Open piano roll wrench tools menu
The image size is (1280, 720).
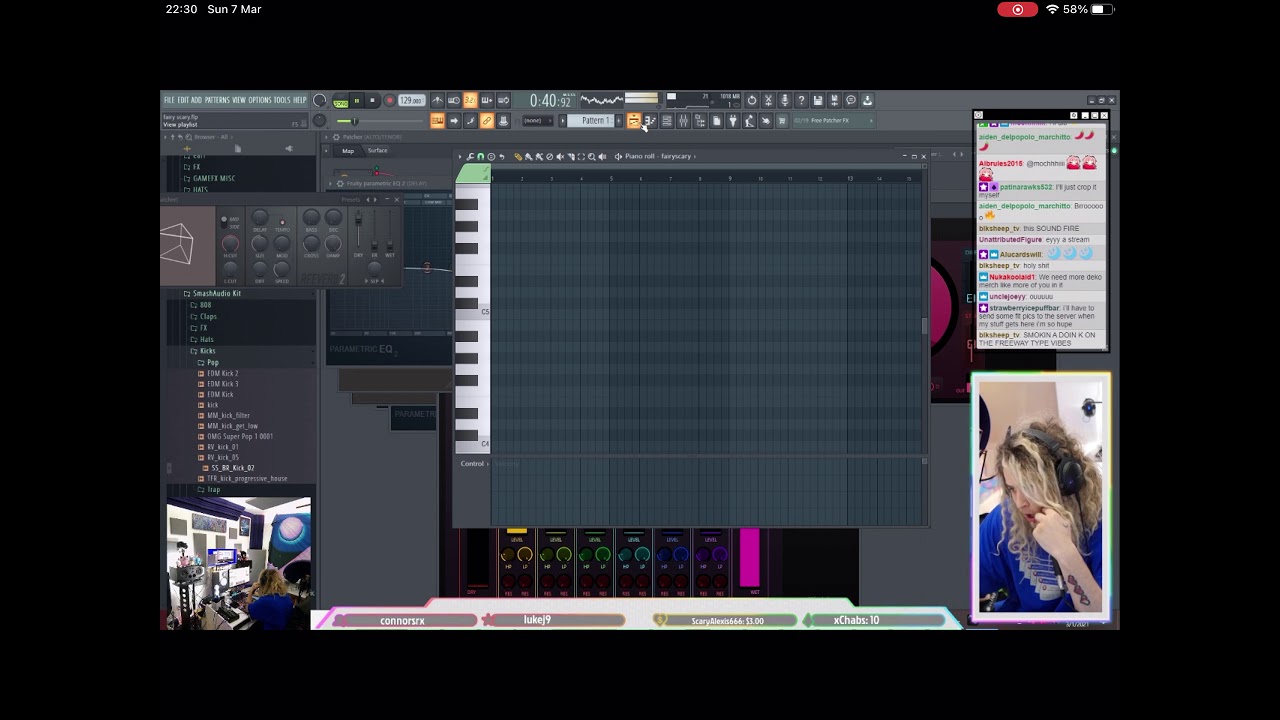[470, 156]
